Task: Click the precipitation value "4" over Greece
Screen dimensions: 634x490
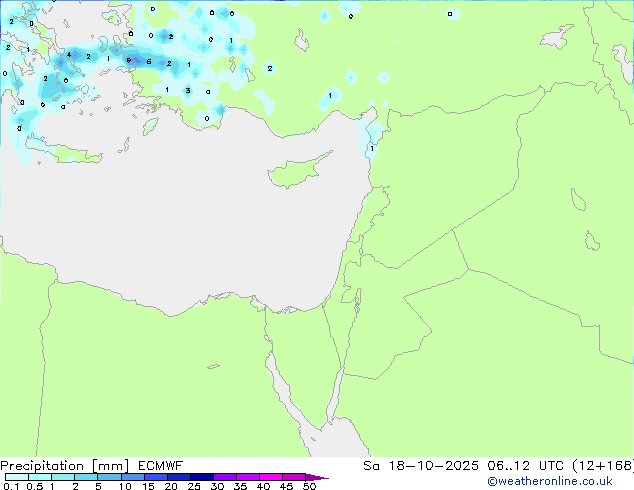Action: pyautogui.click(x=69, y=54)
